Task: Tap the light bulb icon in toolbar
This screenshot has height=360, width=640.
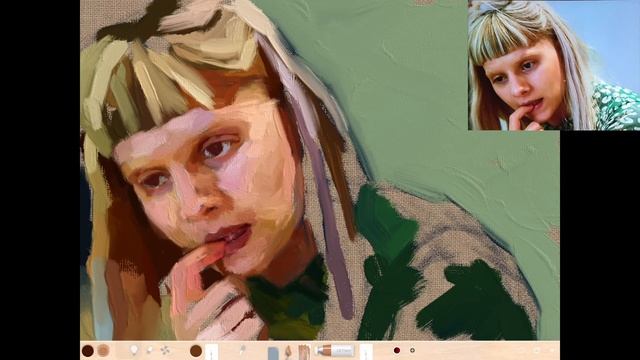Action: click(134, 350)
